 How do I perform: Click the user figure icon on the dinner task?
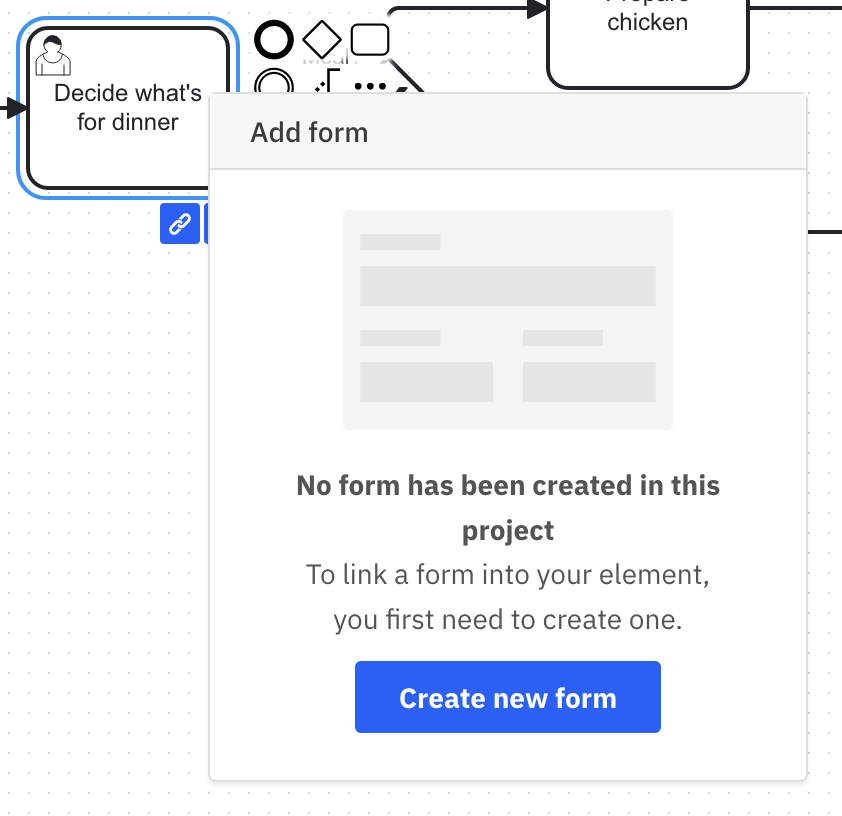click(x=52, y=56)
